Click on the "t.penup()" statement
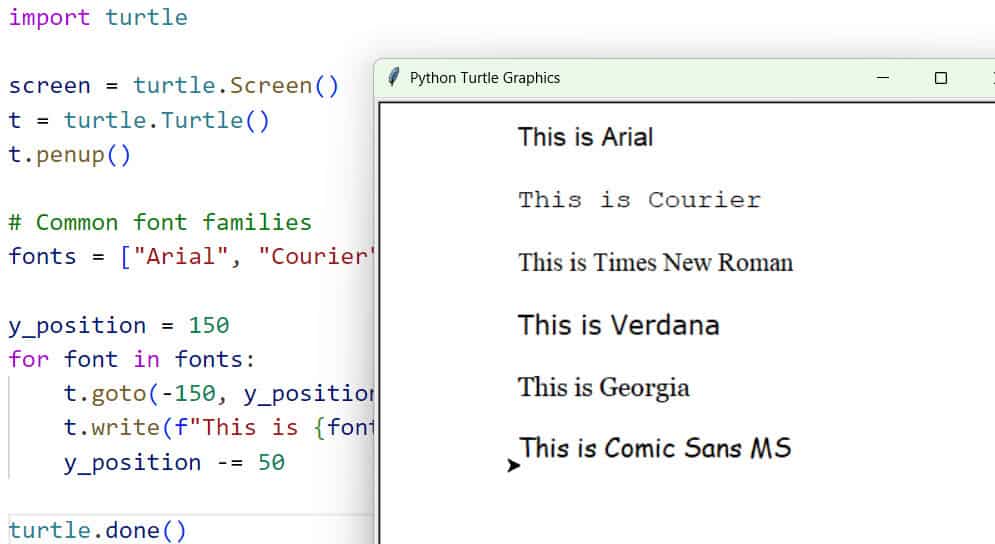 (70, 155)
